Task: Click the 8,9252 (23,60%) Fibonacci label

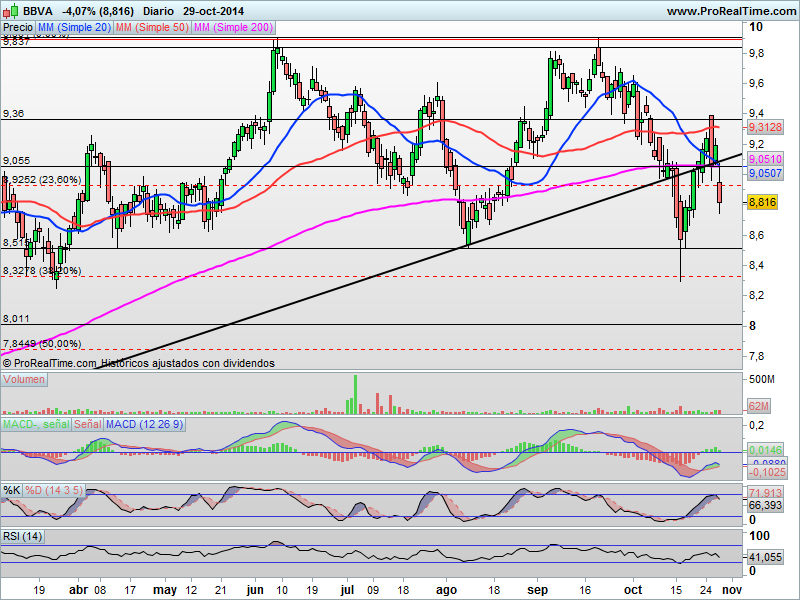Action: (x=41, y=180)
